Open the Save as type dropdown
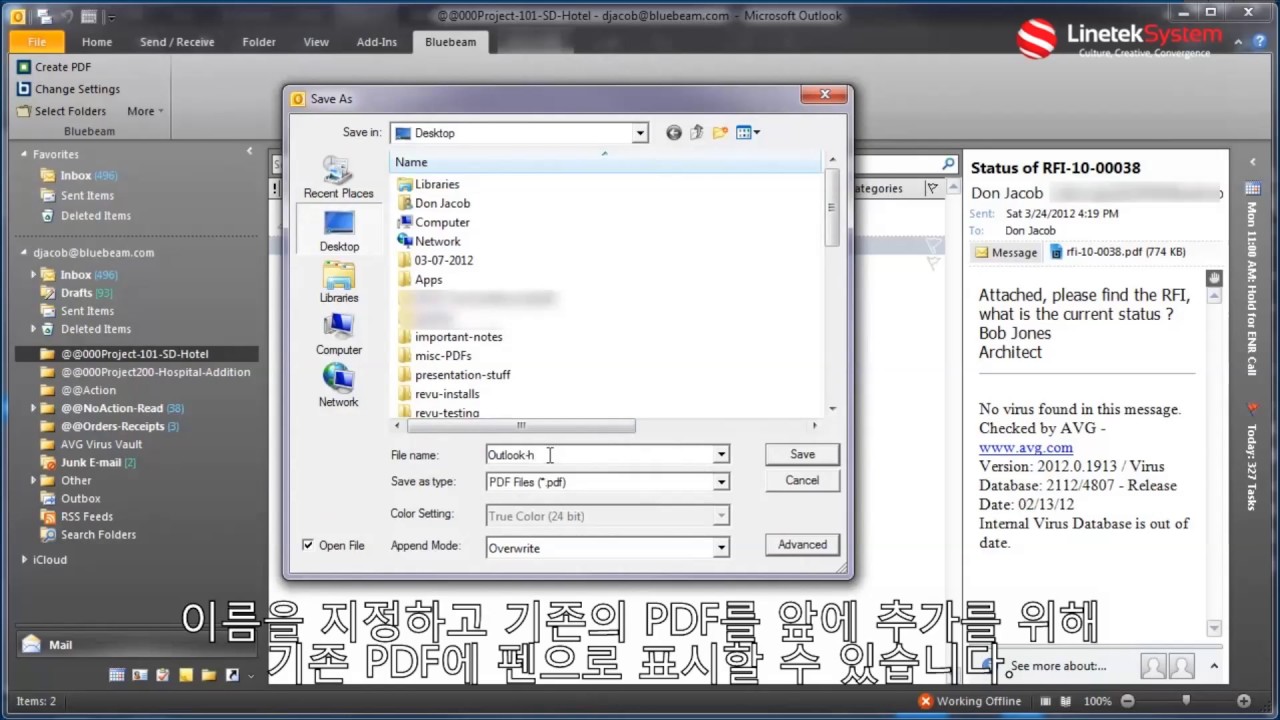Viewport: 1280px width, 720px height. coord(720,482)
